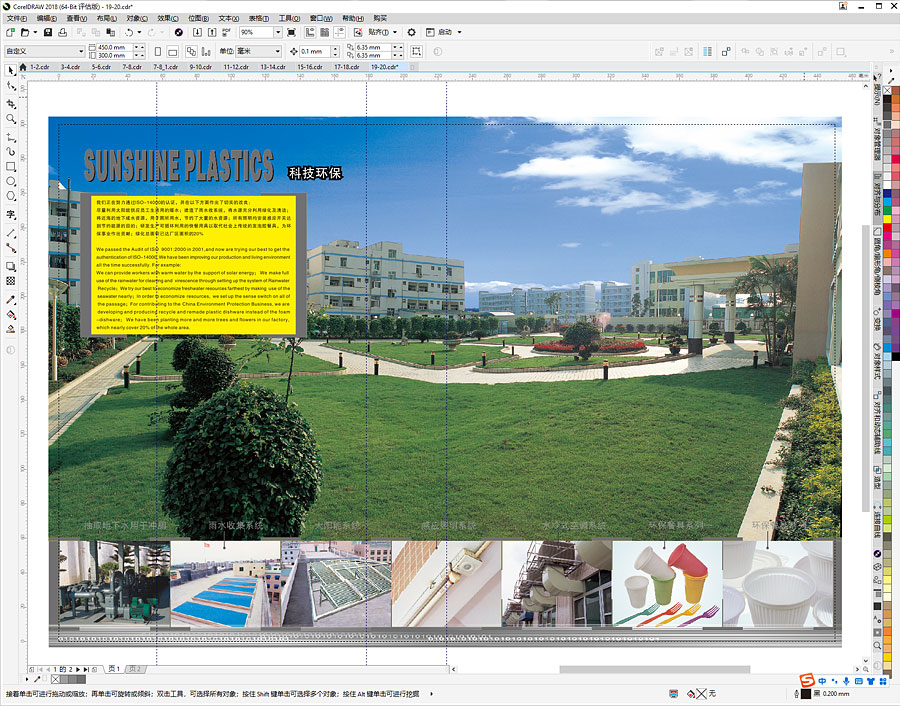Open the 效果 (Effects) menu
The height and width of the screenshot is (706, 900).
click(x=166, y=18)
